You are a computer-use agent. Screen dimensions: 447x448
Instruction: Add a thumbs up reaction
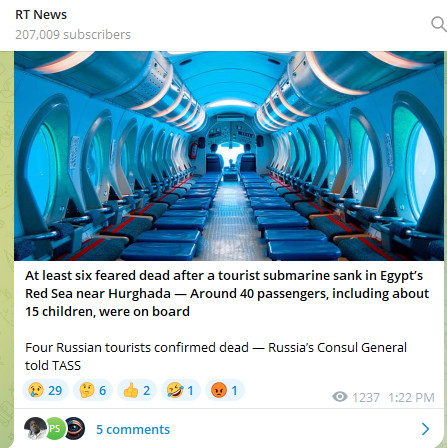[x=131, y=390]
